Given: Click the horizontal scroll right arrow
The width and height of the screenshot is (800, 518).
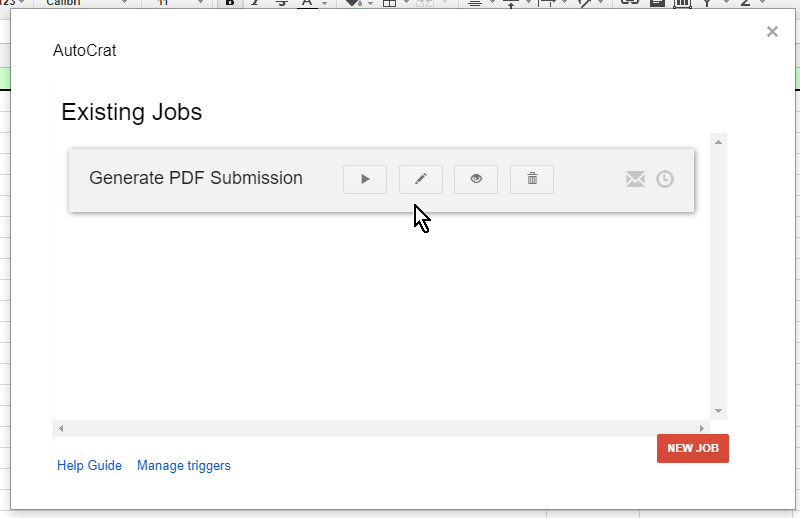Looking at the screenshot, I should [x=702, y=428].
